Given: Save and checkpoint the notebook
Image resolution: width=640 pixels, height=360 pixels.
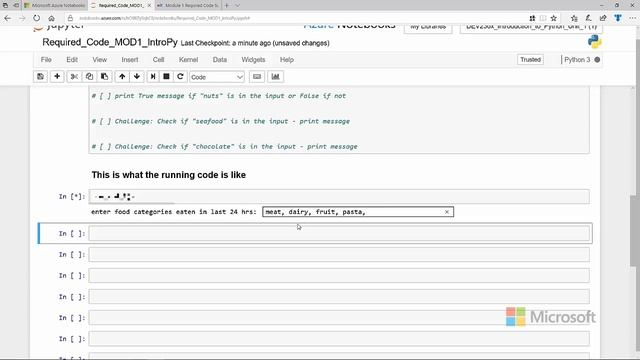Looking at the screenshot, I should 40,77.
